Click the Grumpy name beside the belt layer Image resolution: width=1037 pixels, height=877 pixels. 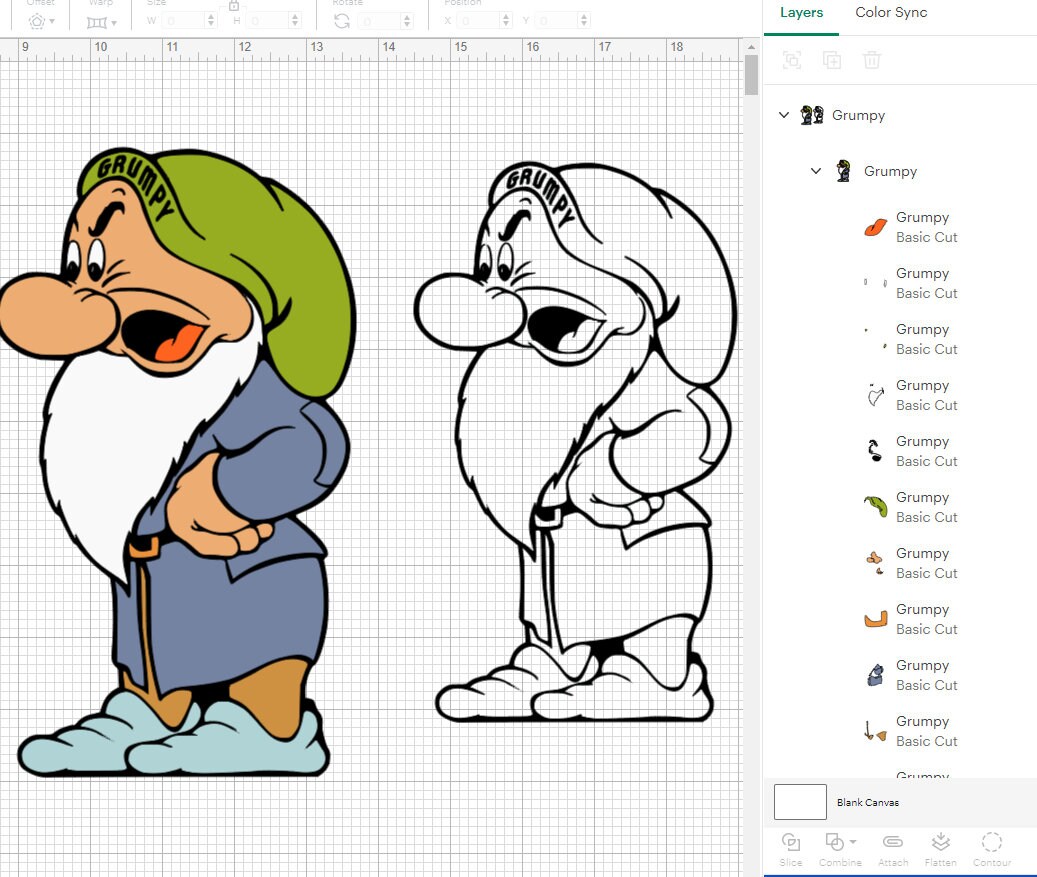[923, 609]
